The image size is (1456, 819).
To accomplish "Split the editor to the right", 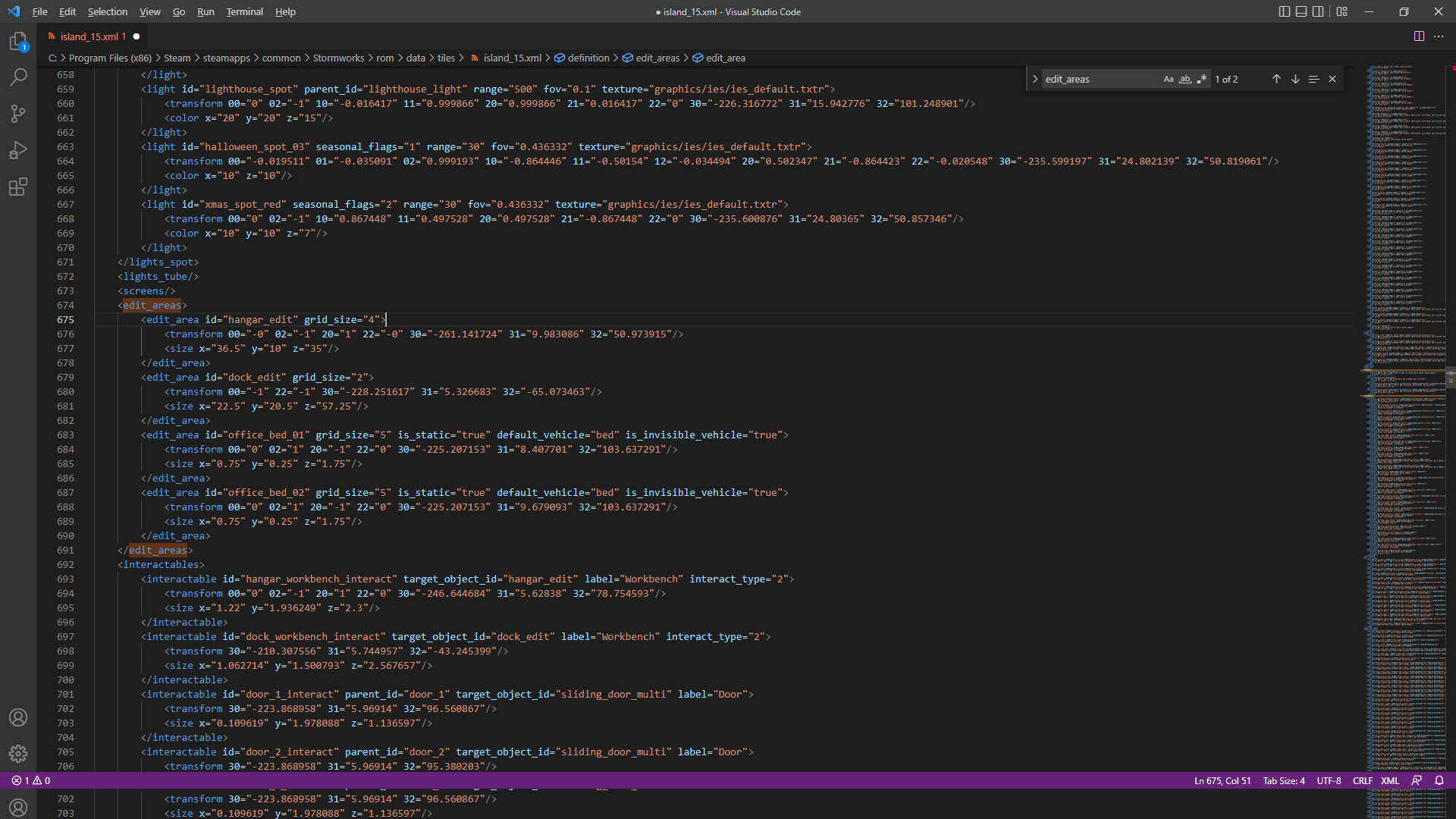I will click(1419, 36).
